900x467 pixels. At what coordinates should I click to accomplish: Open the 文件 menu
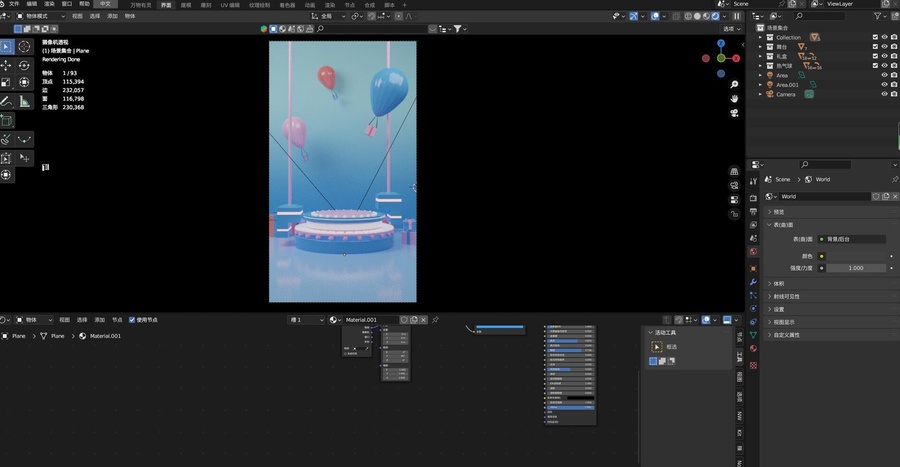pyautogui.click(x=14, y=4)
